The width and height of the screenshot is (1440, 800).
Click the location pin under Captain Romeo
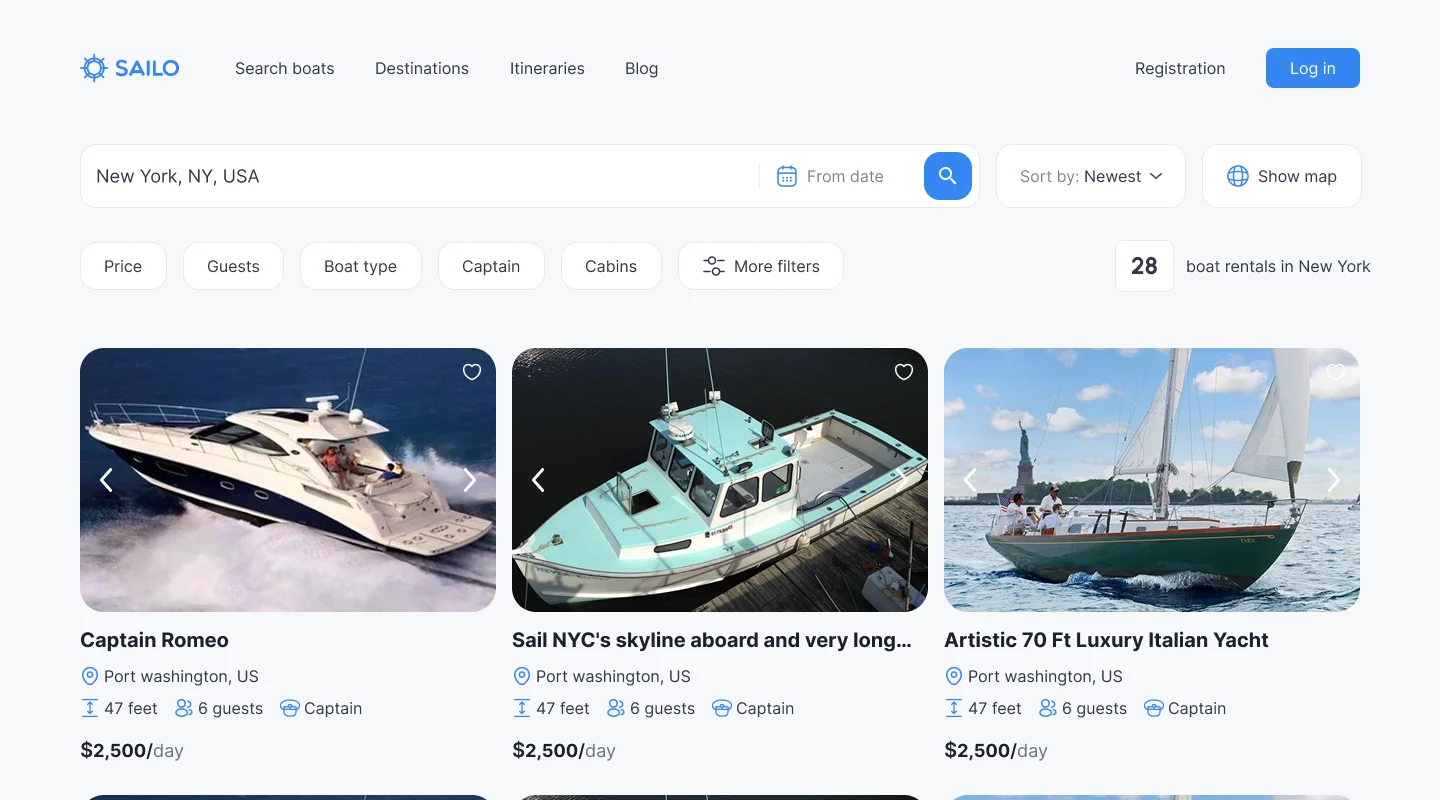click(89, 676)
